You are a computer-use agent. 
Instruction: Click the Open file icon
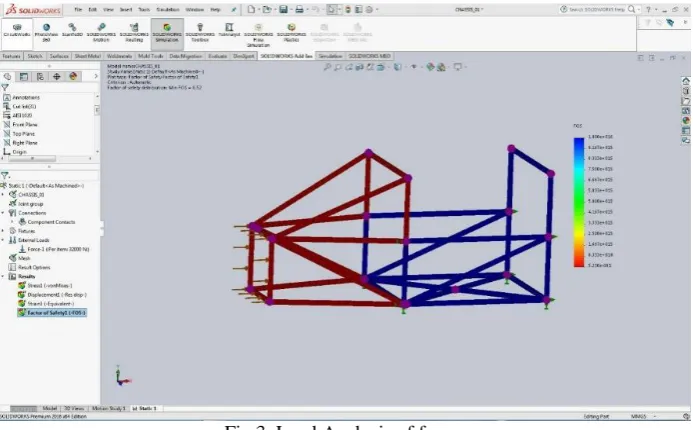pyautogui.click(x=267, y=9)
